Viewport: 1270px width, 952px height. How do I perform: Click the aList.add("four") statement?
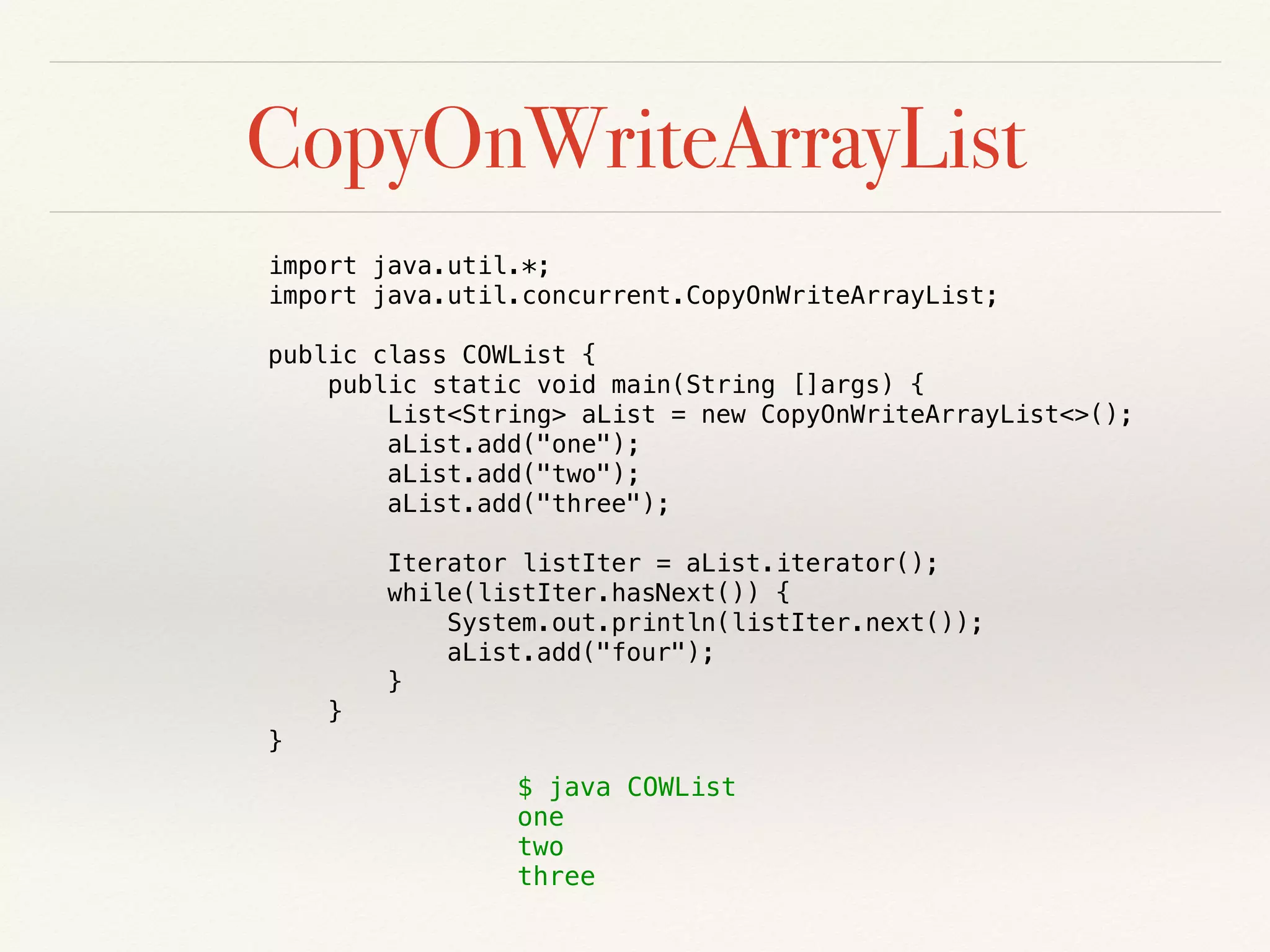pos(580,653)
